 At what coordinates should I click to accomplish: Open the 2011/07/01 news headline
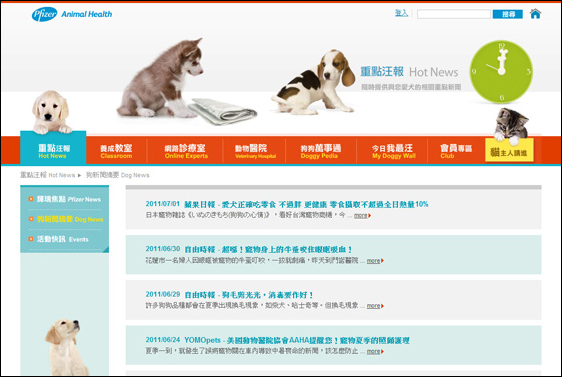pyautogui.click(x=306, y=204)
